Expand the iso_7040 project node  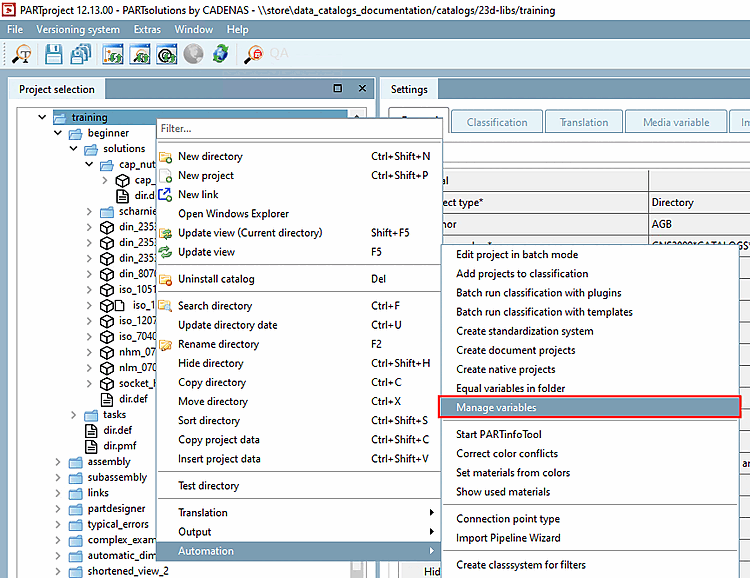click(x=89, y=336)
